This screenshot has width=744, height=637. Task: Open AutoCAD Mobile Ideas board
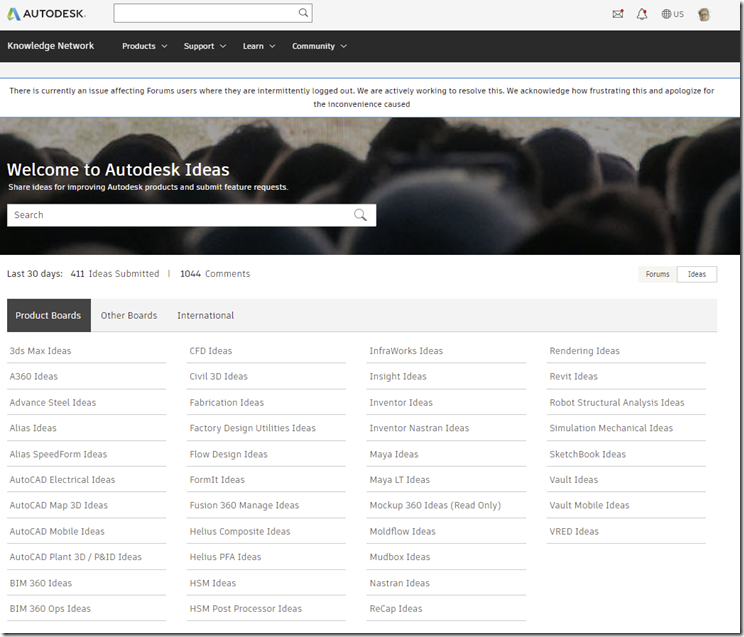tap(57, 532)
